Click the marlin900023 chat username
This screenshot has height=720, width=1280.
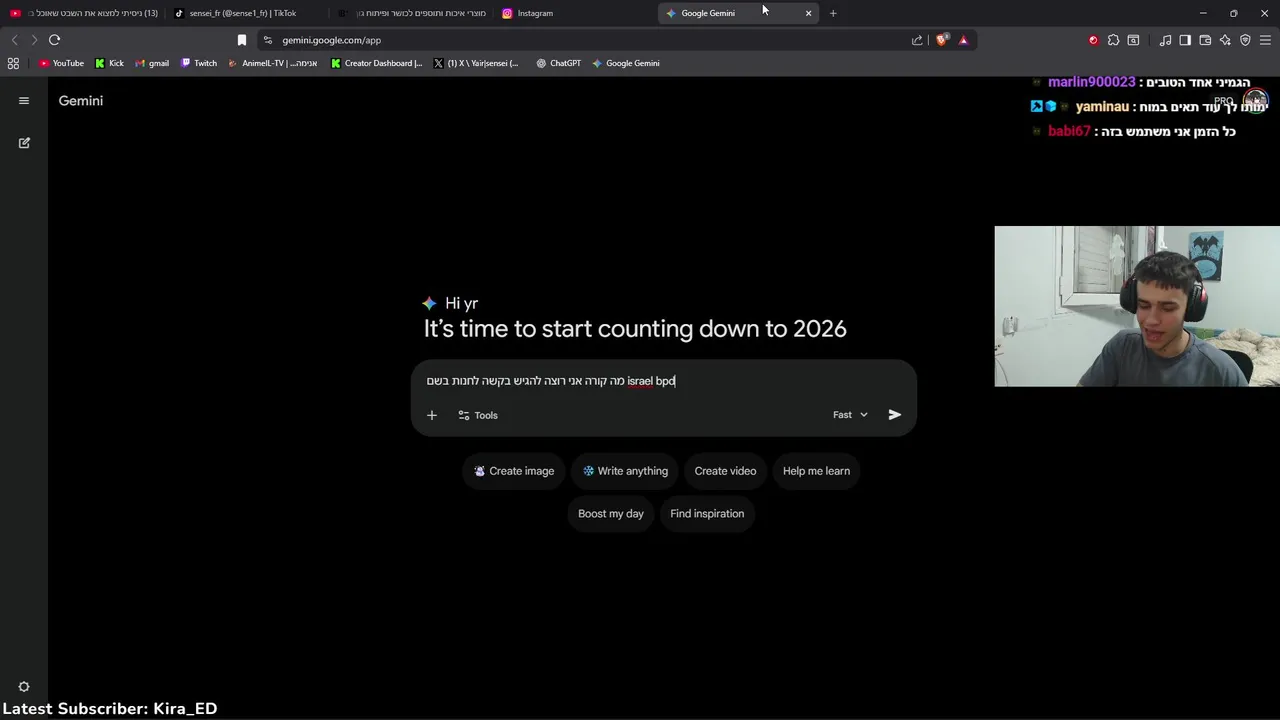coord(1091,82)
